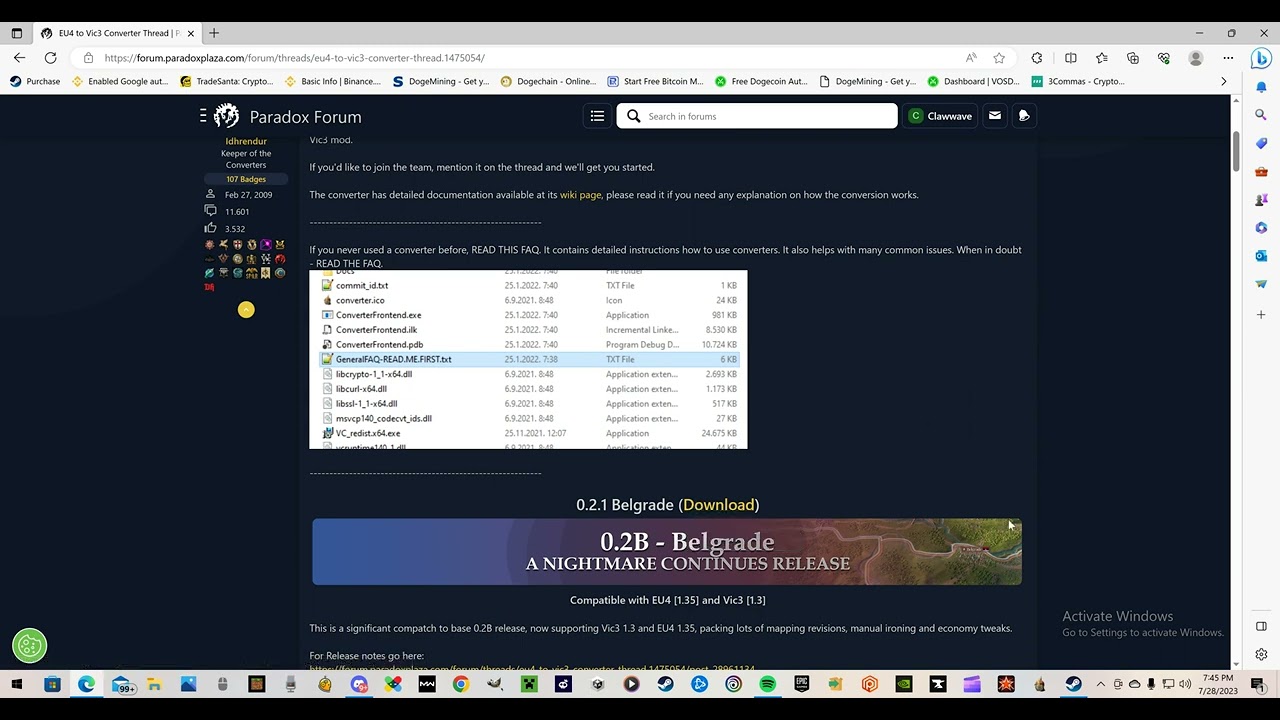
Task: Open Basic Info | Binance bookmark
Action: pos(333,81)
